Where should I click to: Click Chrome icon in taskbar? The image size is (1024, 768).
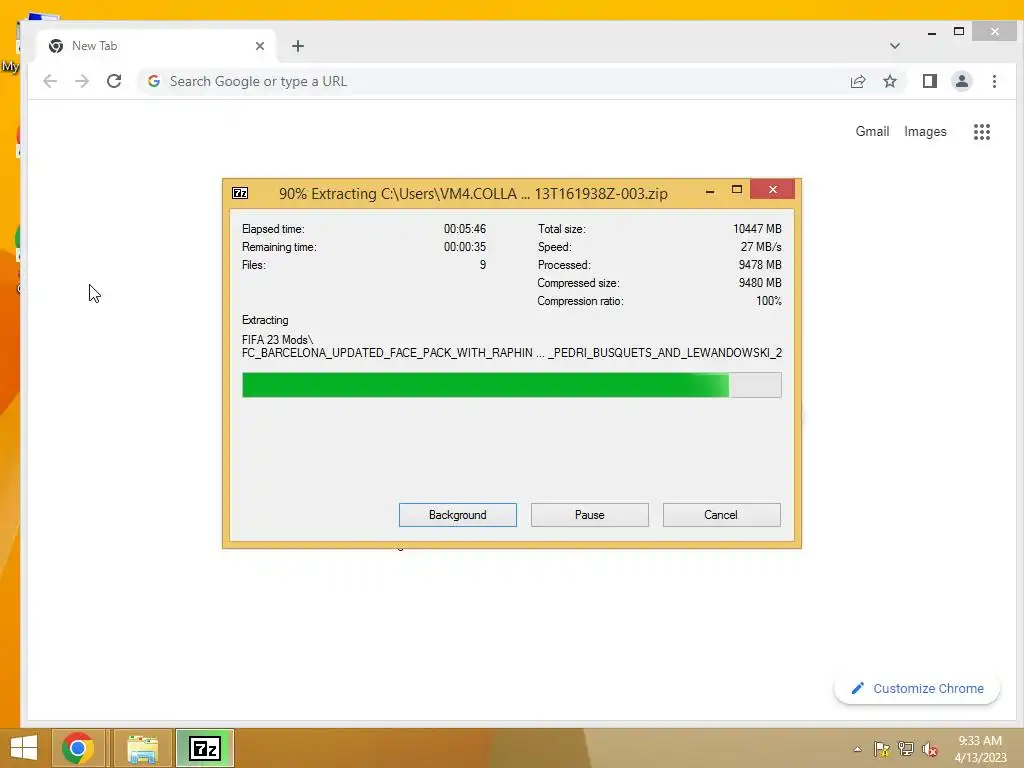coord(78,748)
